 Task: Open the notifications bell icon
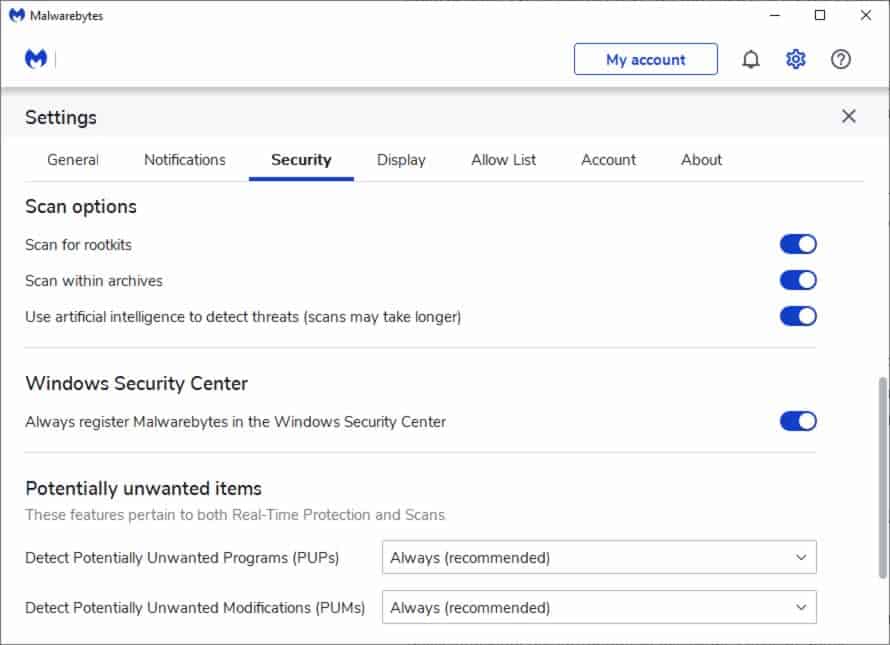pyautogui.click(x=750, y=59)
